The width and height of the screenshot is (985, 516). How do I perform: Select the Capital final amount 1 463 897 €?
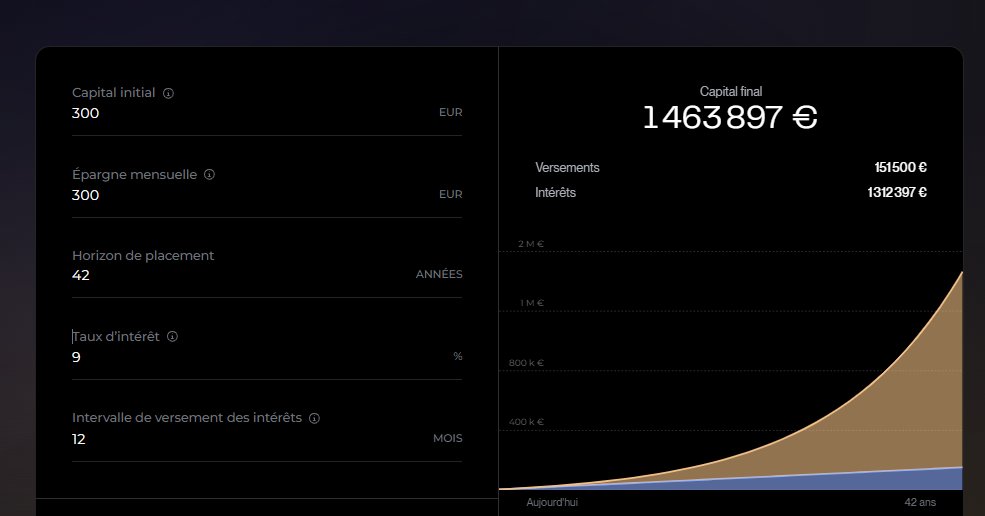[x=730, y=118]
